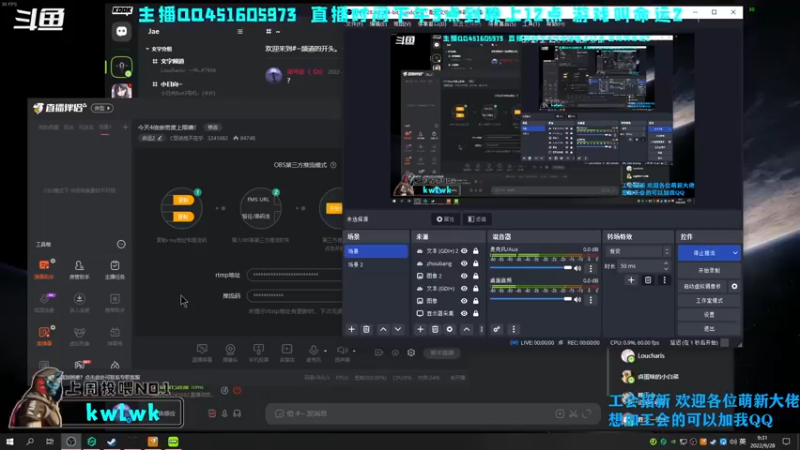Click the exit button in OBS controls
Screen dimensions: 800x450
[x=709, y=329]
